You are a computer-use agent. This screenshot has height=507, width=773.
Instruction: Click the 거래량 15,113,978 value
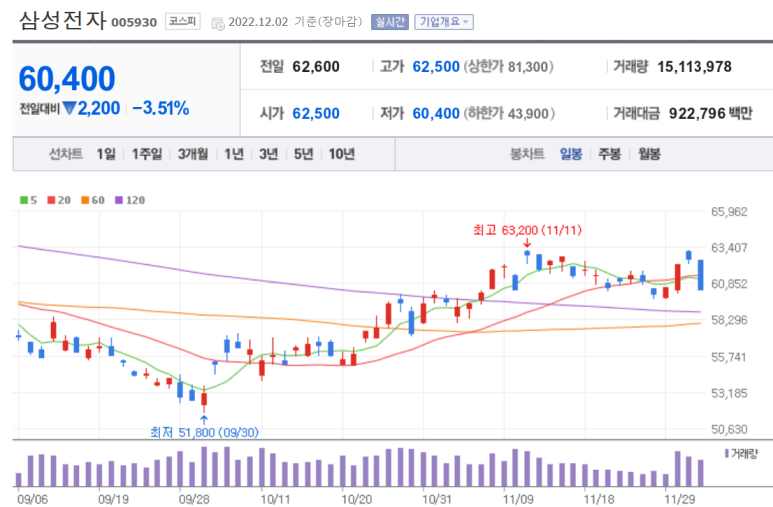[694, 67]
